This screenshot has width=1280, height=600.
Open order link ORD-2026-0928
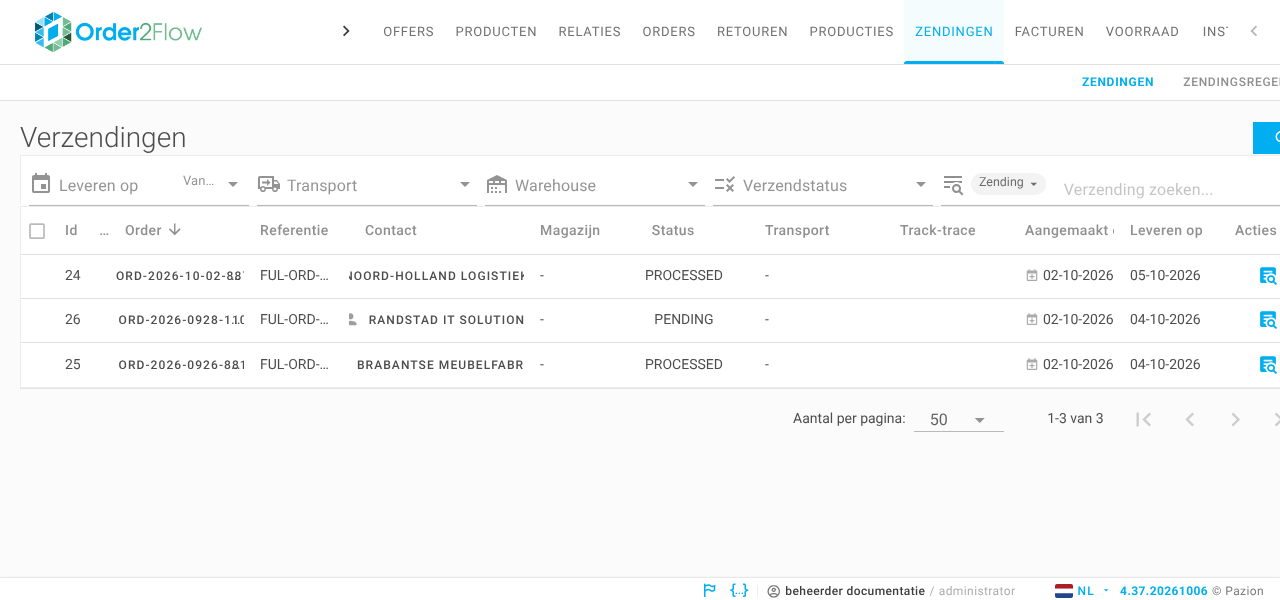pyautogui.click(x=181, y=320)
